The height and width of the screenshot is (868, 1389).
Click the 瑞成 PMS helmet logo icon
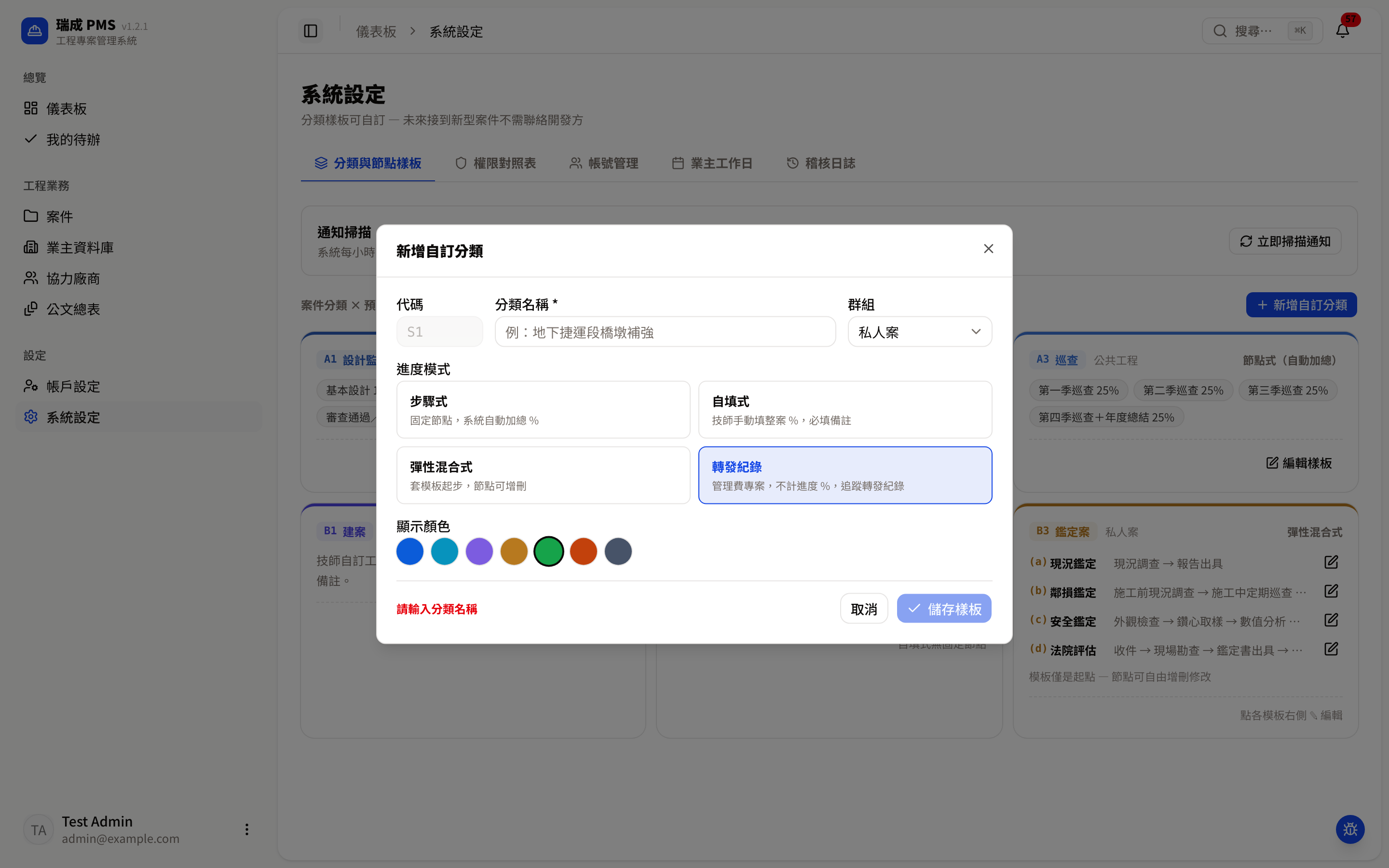pos(34,31)
